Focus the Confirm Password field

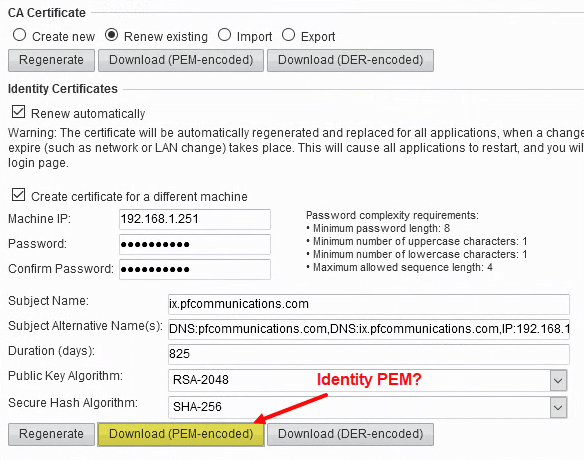point(195,269)
